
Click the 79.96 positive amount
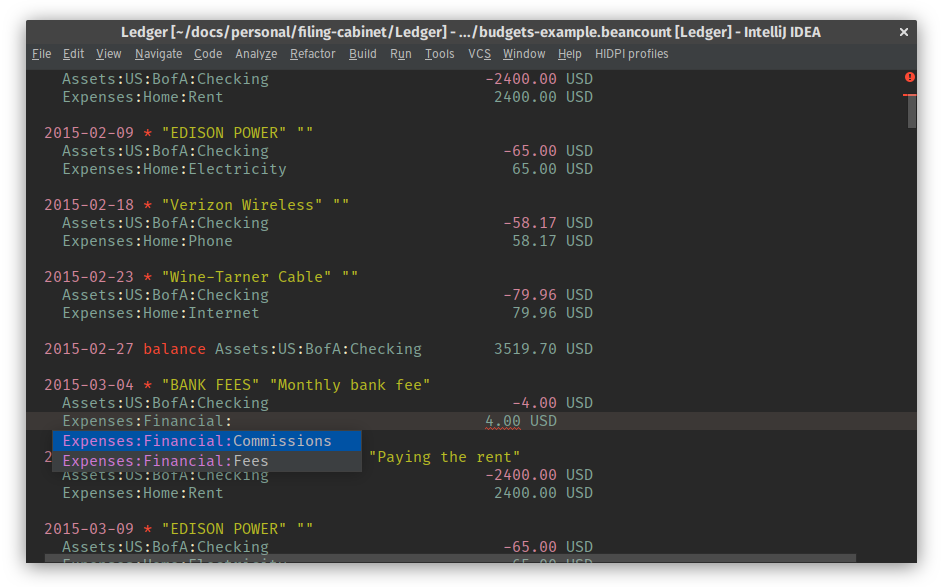pyautogui.click(x=534, y=313)
